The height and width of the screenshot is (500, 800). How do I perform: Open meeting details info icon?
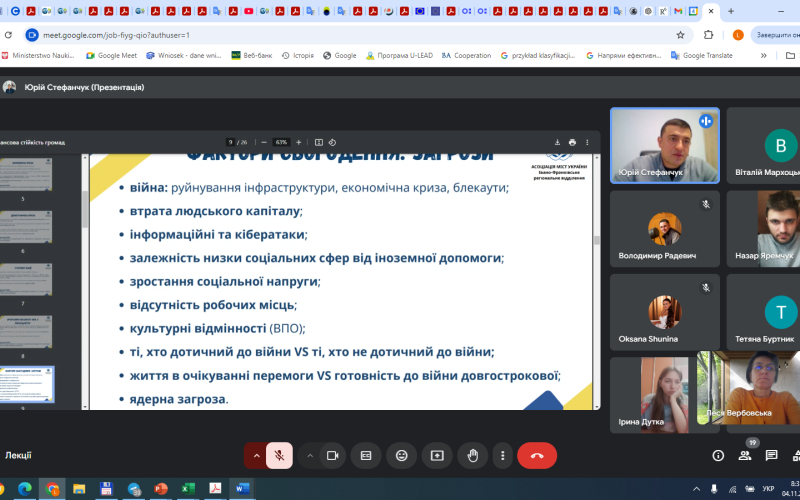[x=718, y=456]
